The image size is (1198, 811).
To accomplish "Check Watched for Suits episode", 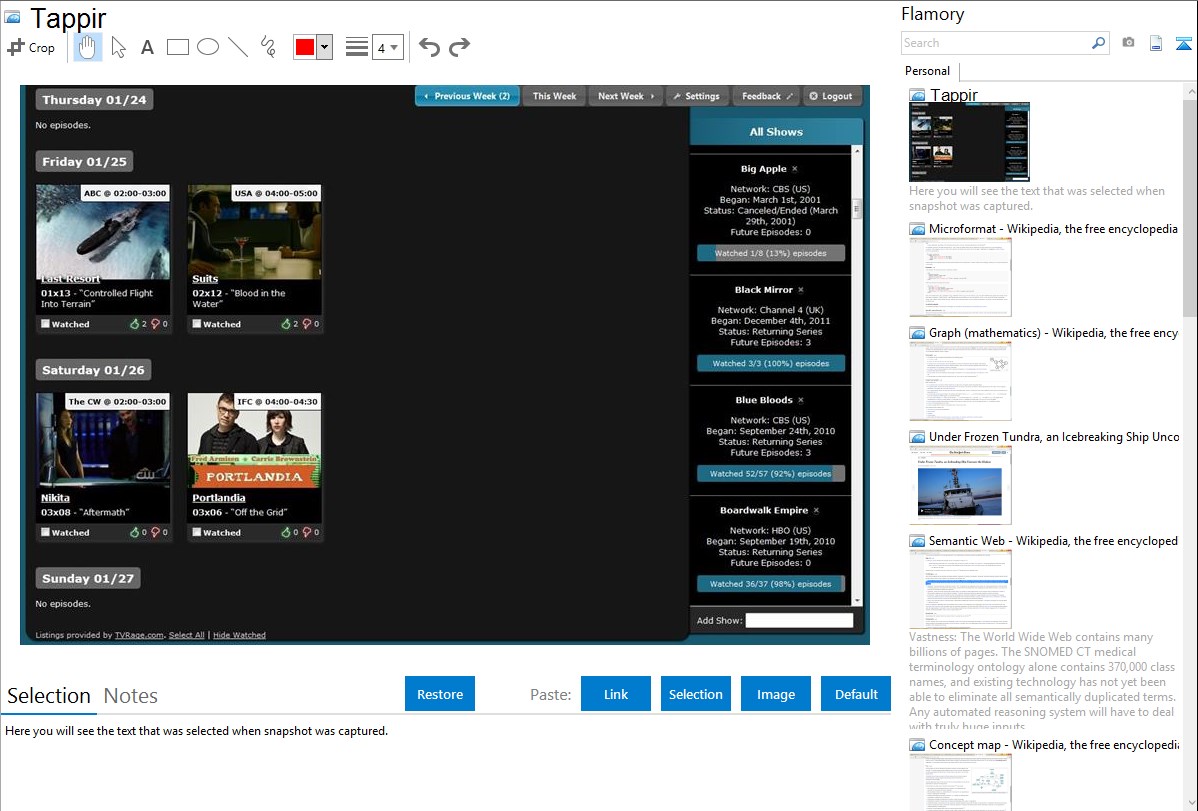I will [197, 324].
